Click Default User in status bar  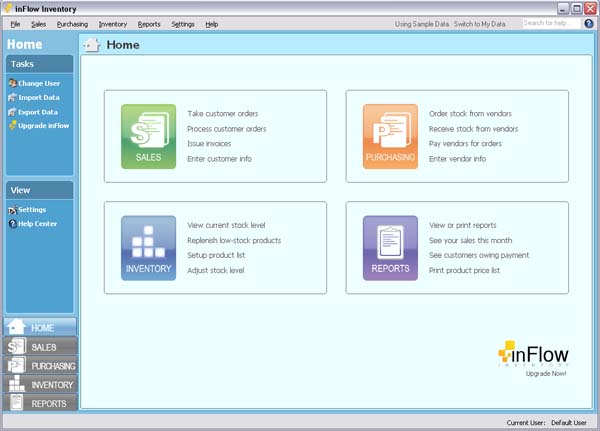[569, 423]
